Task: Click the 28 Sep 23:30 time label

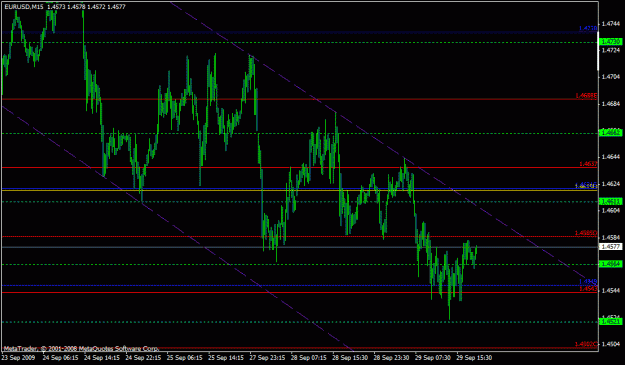Action: point(392,358)
